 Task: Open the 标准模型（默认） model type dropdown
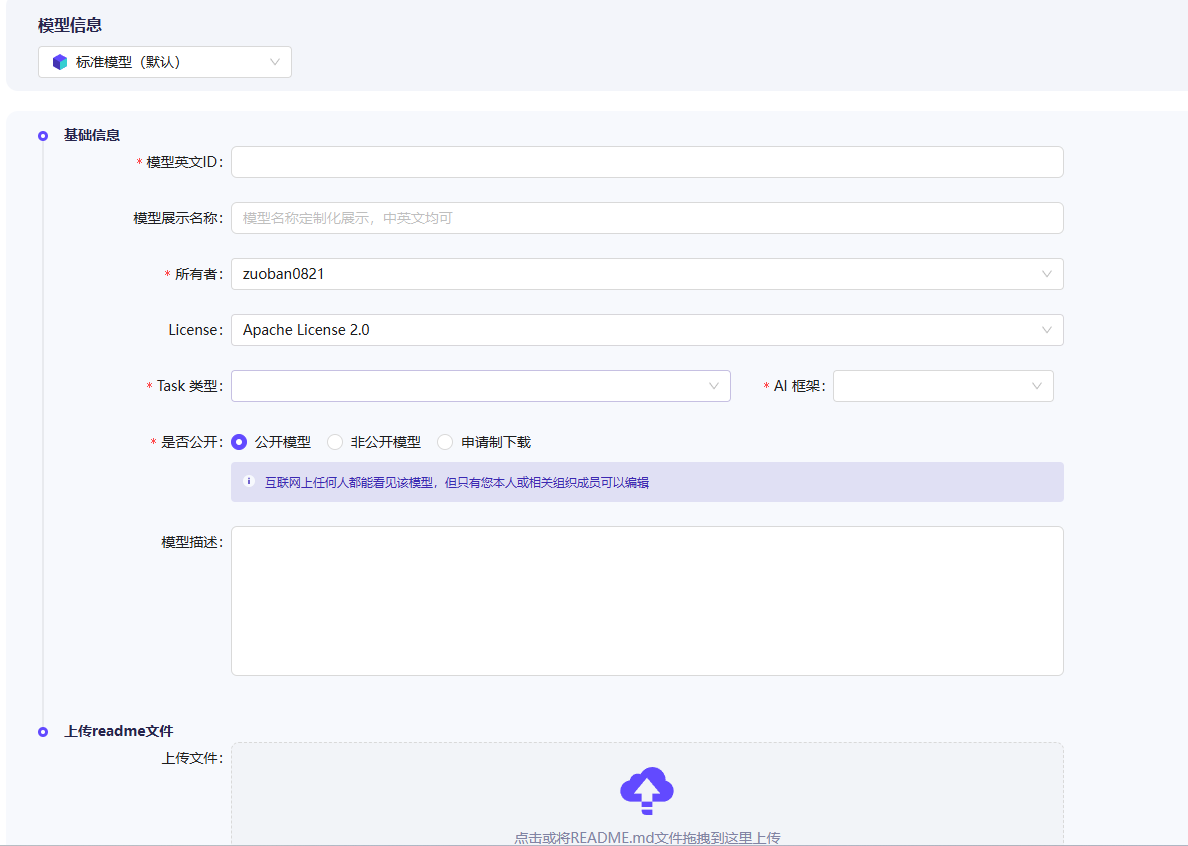click(x=165, y=62)
